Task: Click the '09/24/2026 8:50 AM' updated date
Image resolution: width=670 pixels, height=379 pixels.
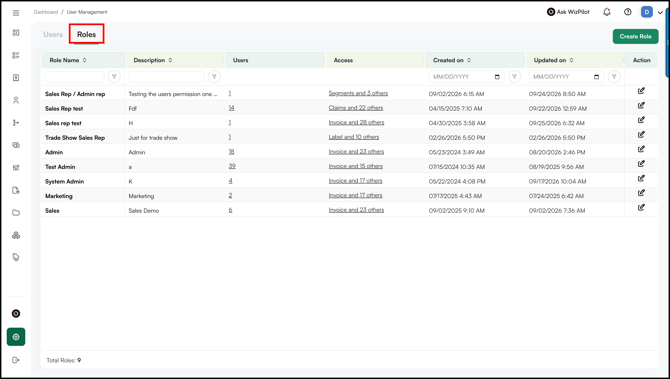Action: pyautogui.click(x=557, y=94)
